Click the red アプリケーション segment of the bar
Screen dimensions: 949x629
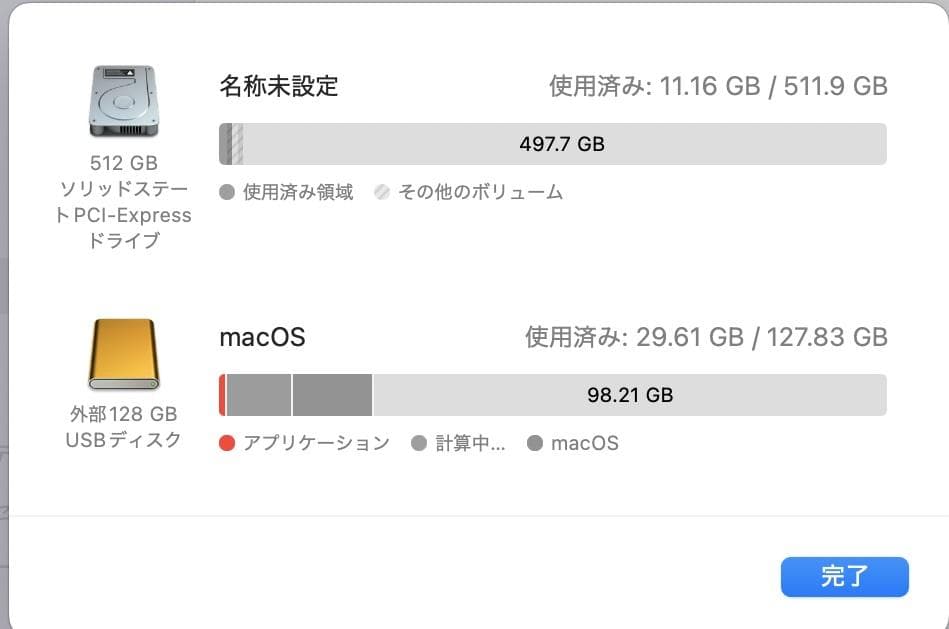[222, 395]
